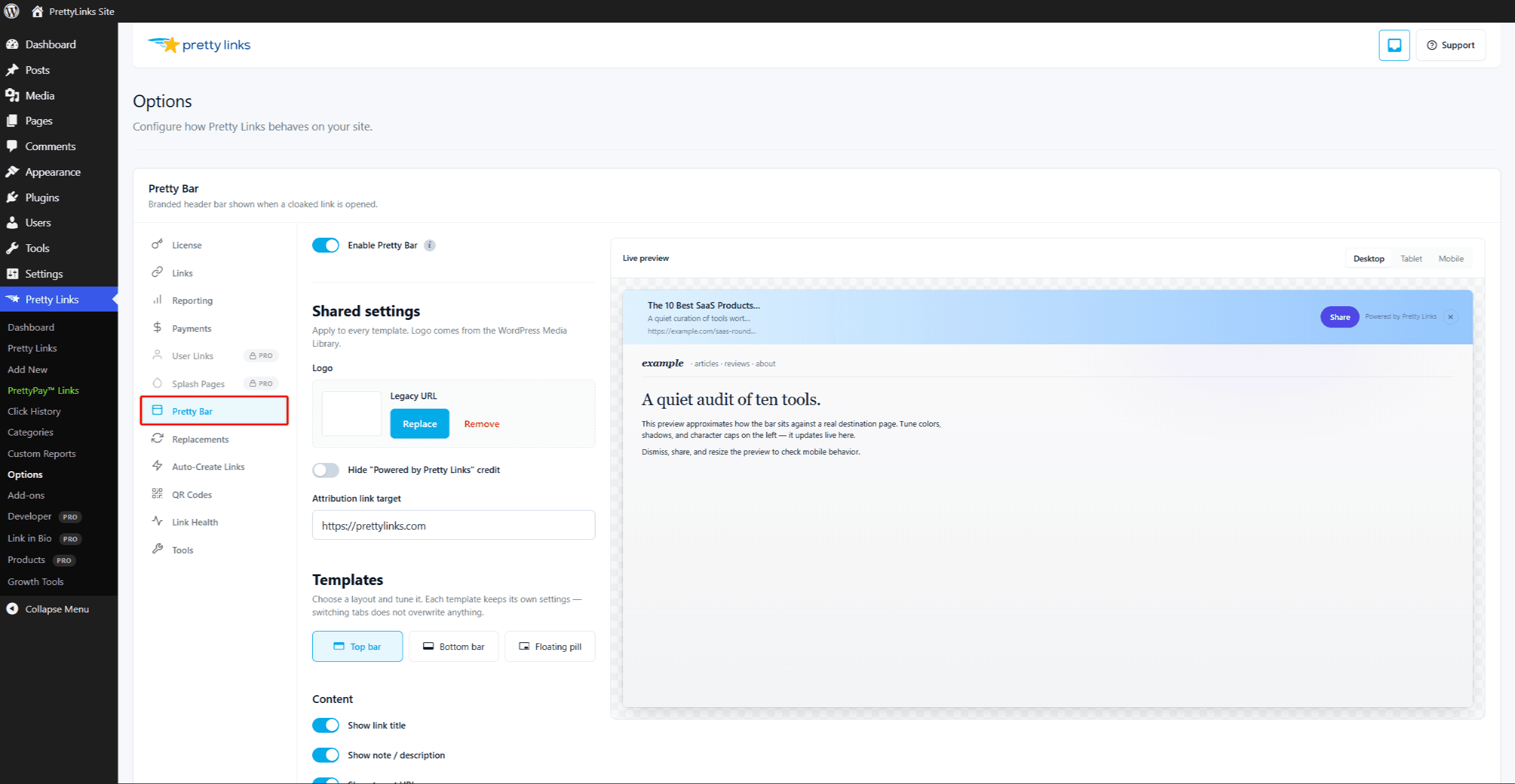Click the info icon next to Enable Pretty Bar

429,245
